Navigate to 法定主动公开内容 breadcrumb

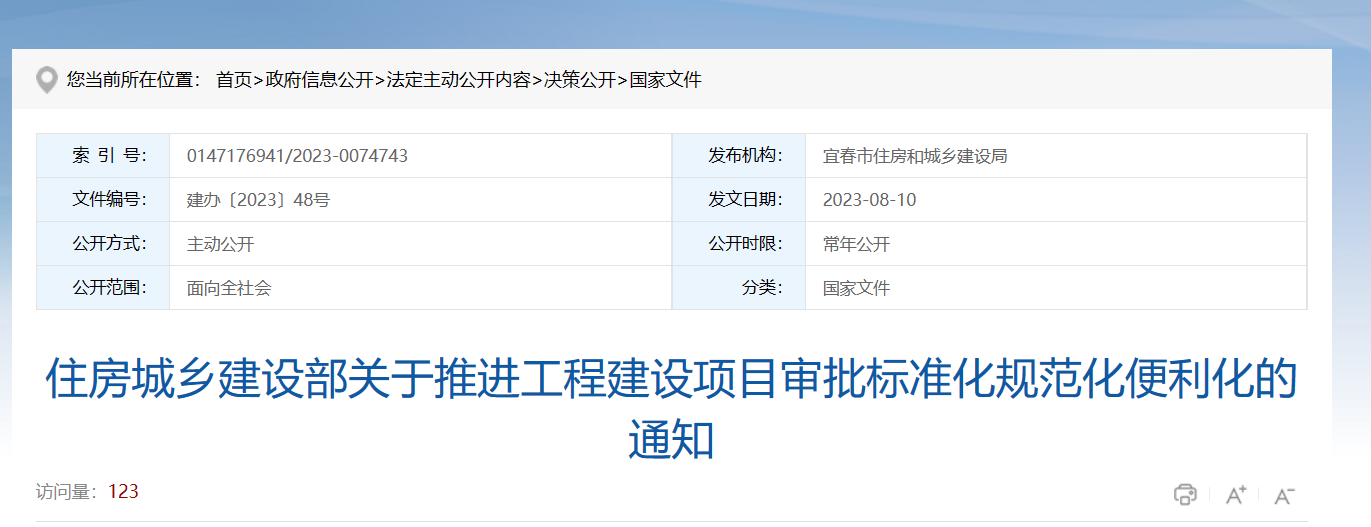click(x=459, y=80)
